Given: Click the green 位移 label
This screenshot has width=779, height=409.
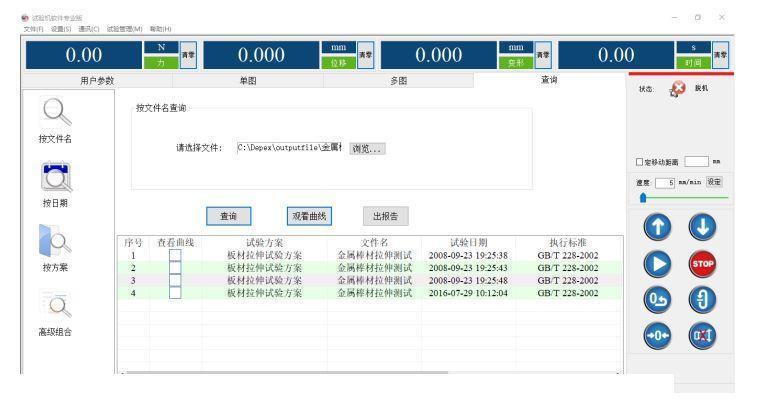Looking at the screenshot, I should tap(338, 63).
